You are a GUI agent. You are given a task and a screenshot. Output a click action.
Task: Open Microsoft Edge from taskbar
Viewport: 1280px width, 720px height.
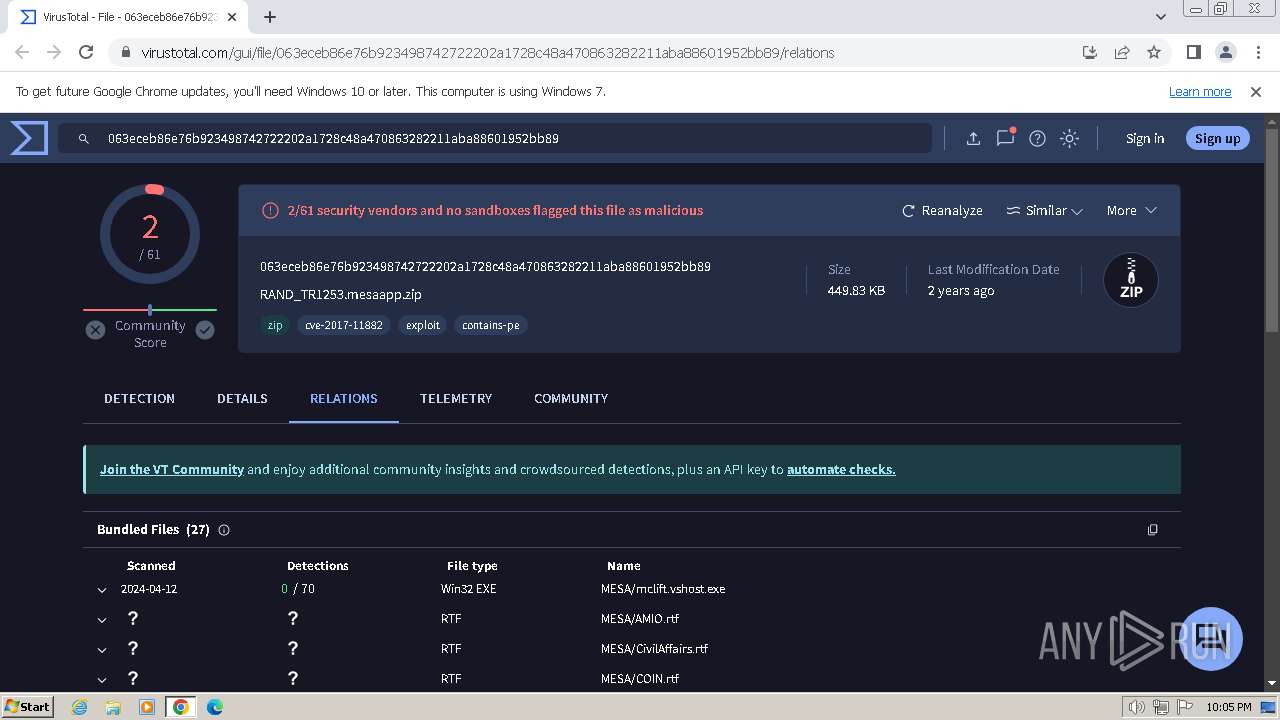214,707
